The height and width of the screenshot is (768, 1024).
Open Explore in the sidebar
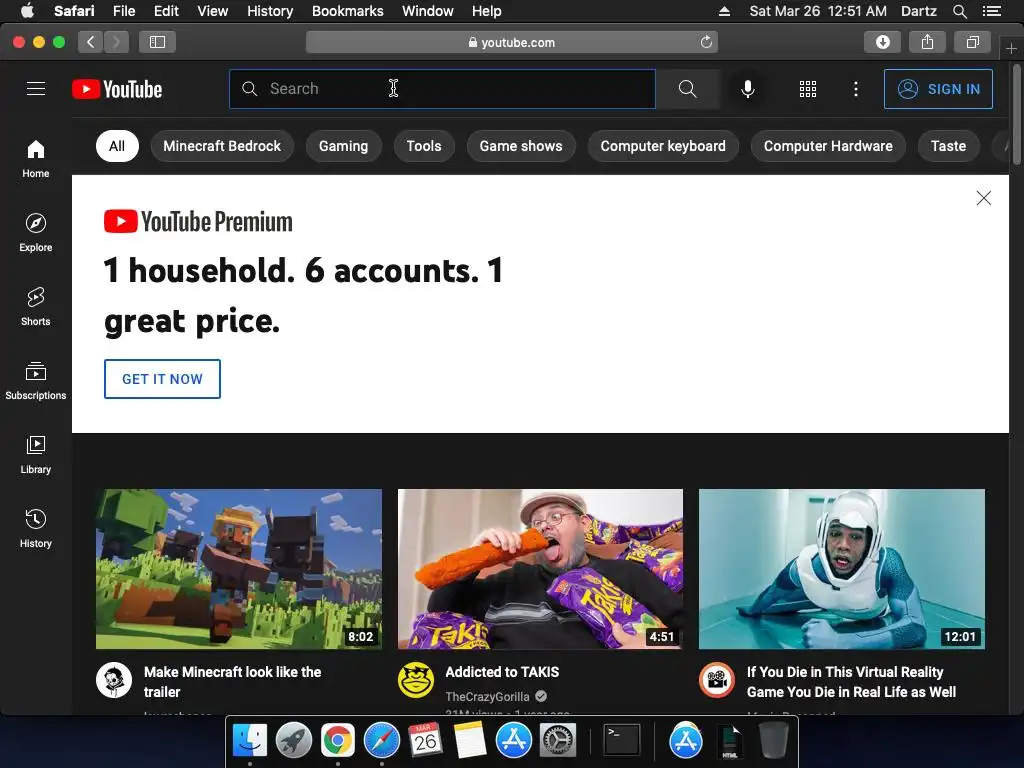[x=36, y=232]
